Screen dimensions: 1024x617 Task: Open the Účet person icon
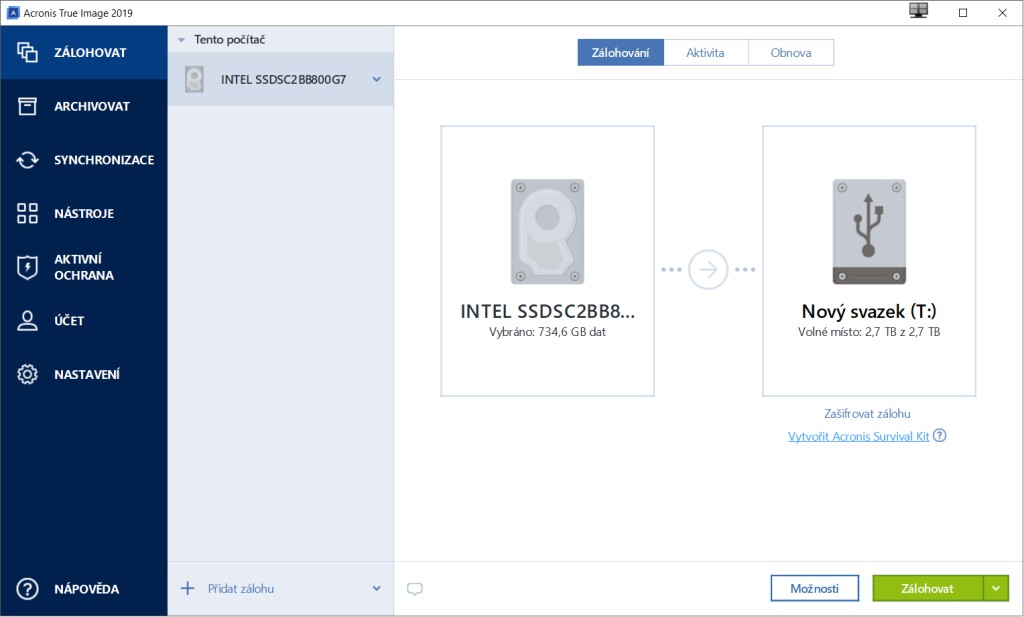(x=27, y=321)
